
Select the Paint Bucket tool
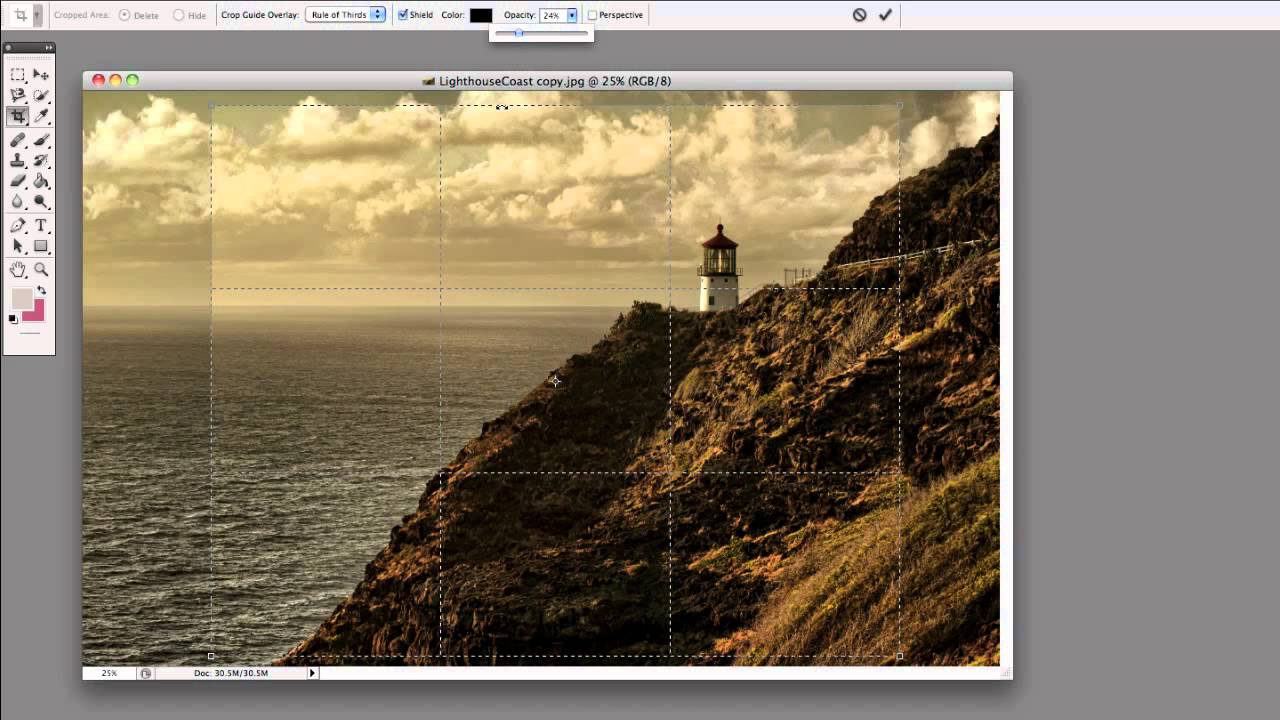[x=41, y=182]
